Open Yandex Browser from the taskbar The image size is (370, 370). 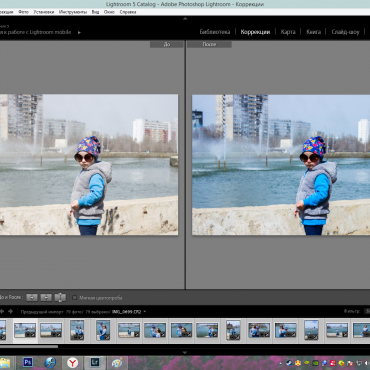72,363
